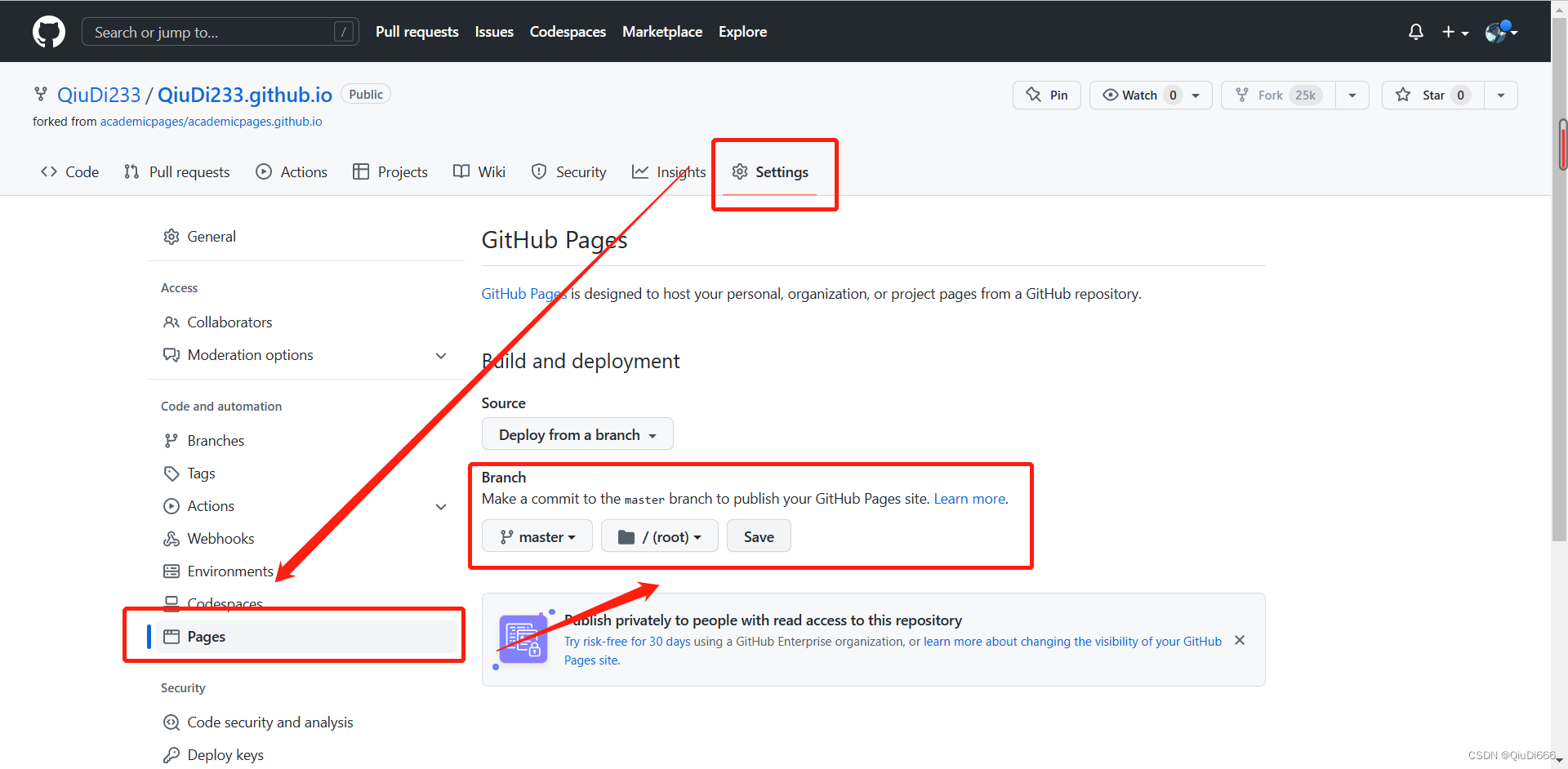Expand the sidebar Actions chevron
The height and width of the screenshot is (769, 1568).
pyautogui.click(x=441, y=506)
